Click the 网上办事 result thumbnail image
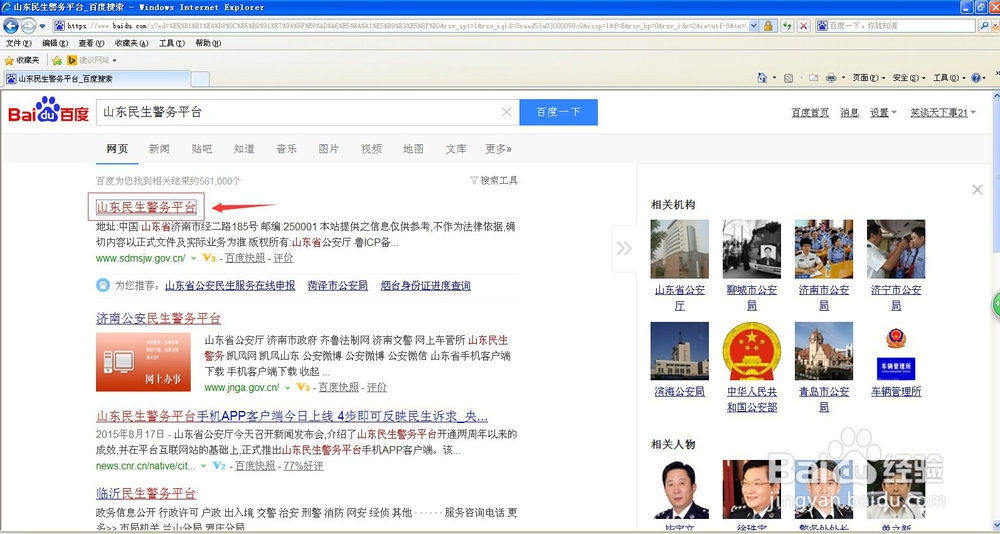 click(143, 362)
